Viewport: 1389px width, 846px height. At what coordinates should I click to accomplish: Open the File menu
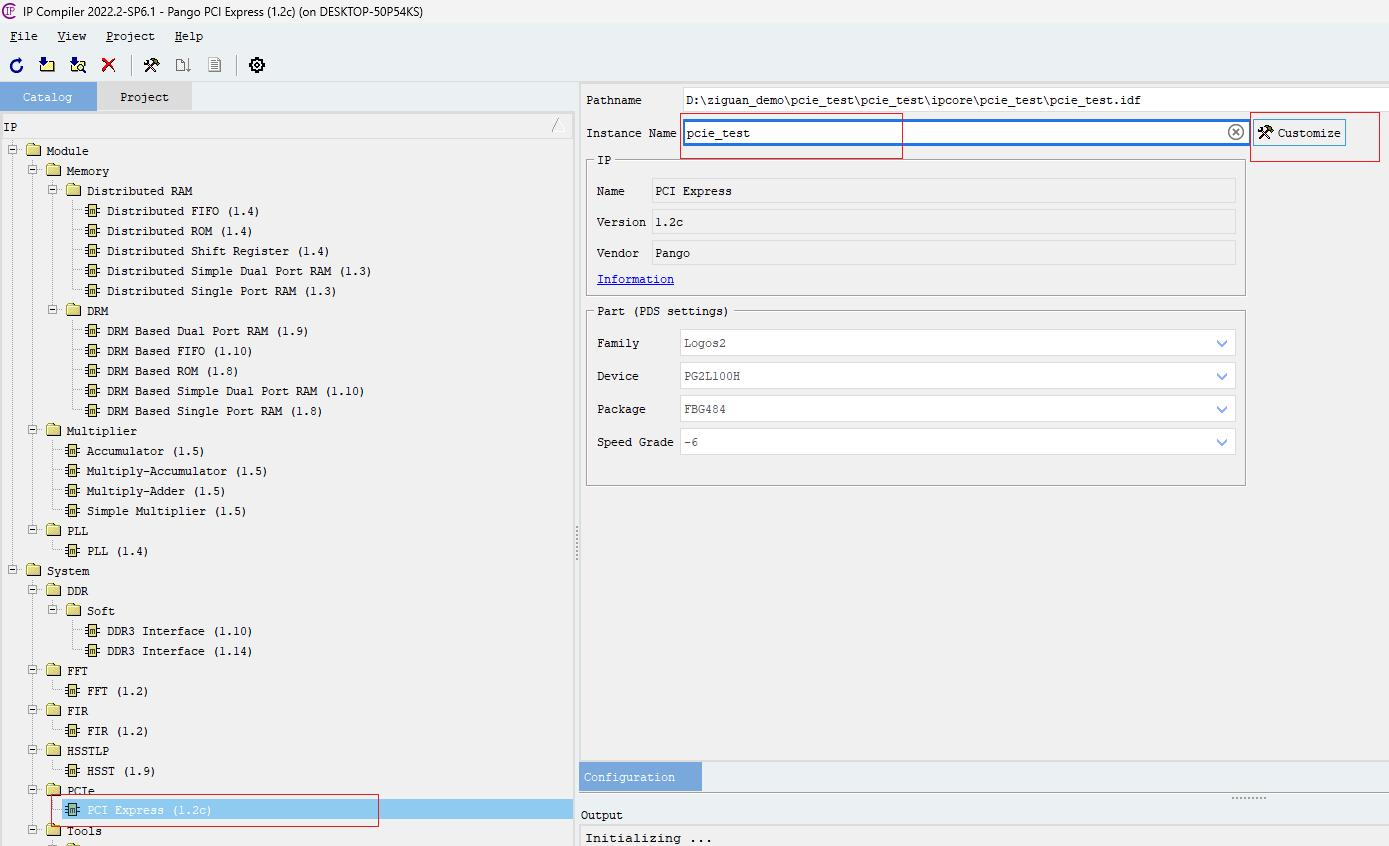coord(23,36)
